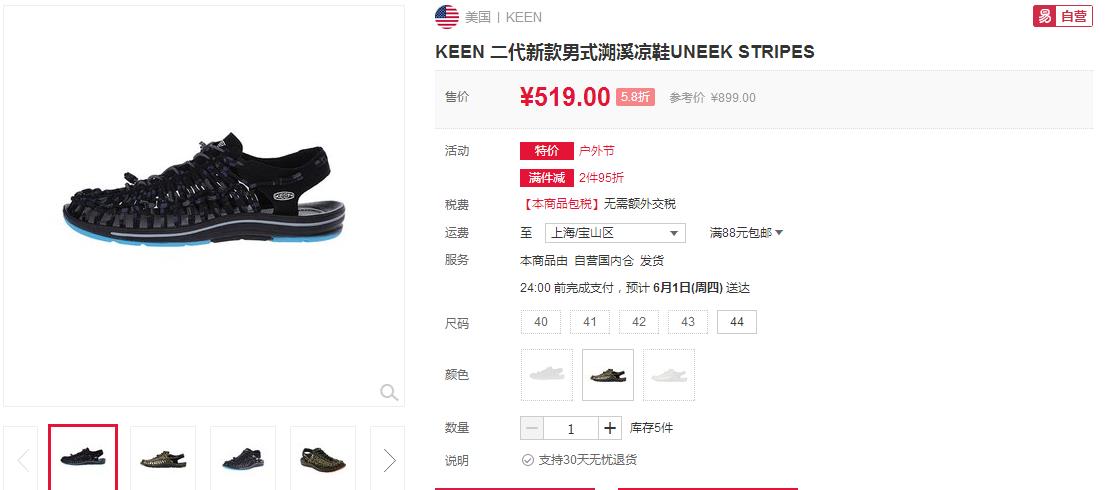Click the 30-day return checkmark icon

click(527, 460)
